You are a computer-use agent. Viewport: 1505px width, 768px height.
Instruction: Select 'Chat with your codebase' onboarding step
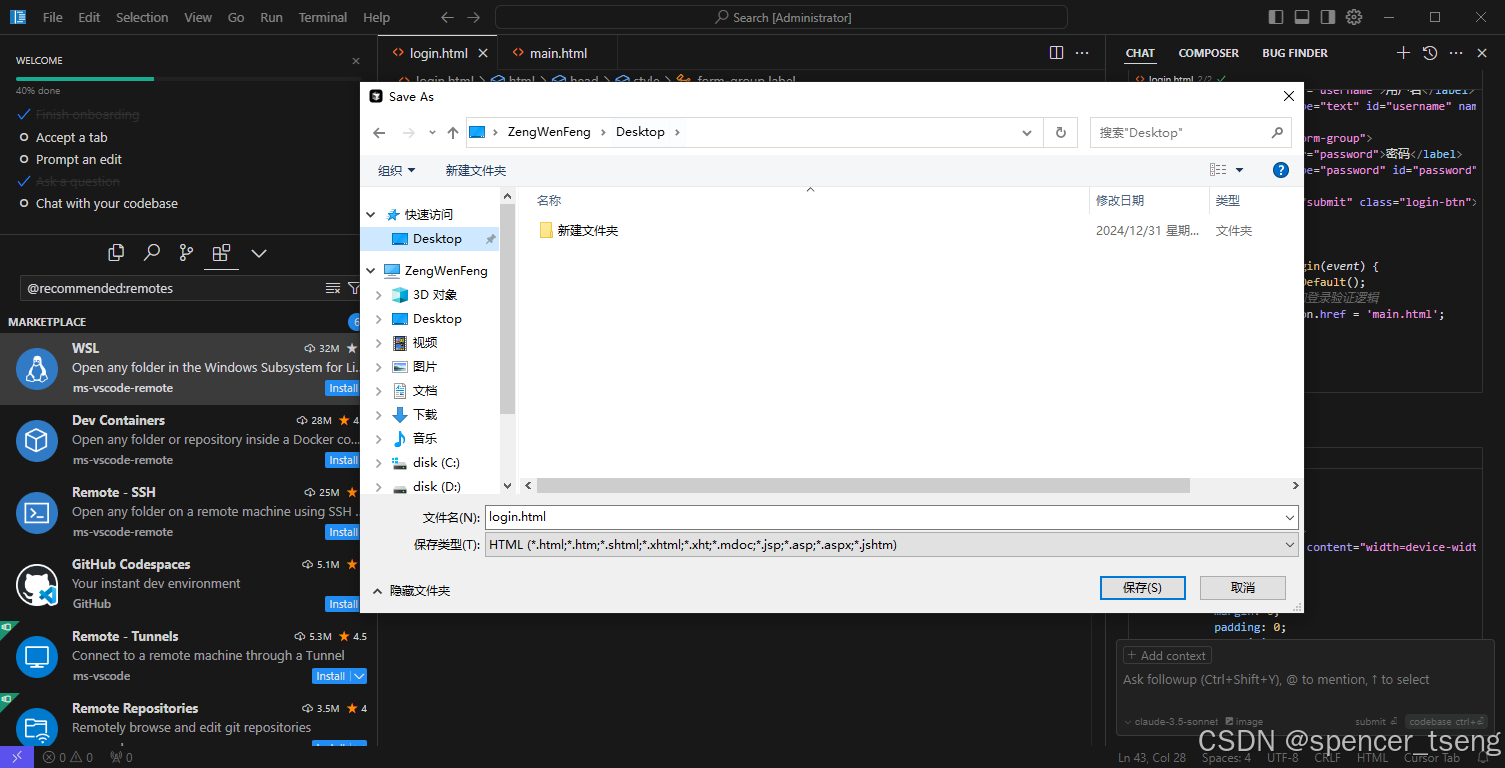point(107,204)
